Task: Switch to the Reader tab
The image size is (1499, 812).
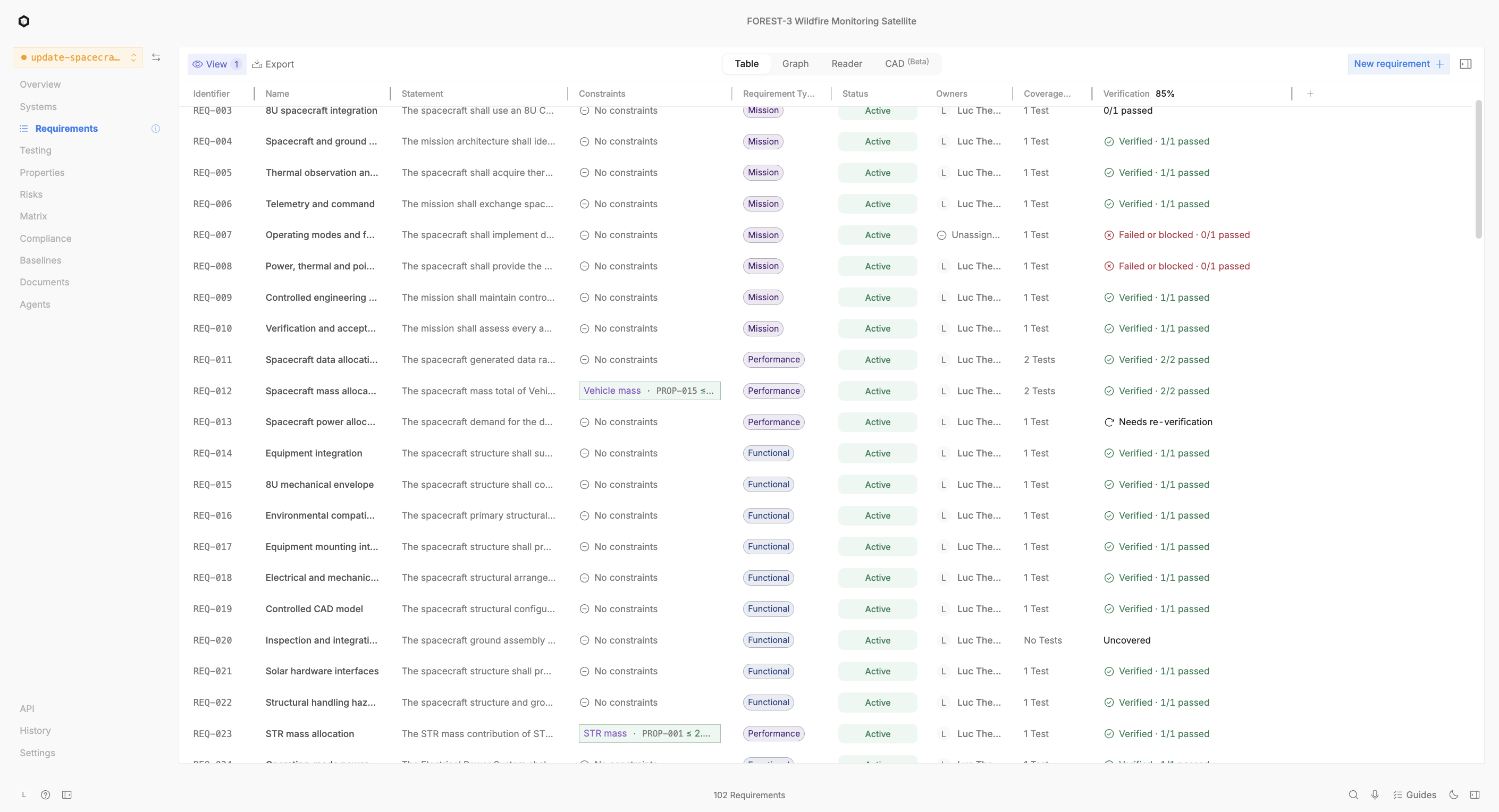Action: (846, 63)
